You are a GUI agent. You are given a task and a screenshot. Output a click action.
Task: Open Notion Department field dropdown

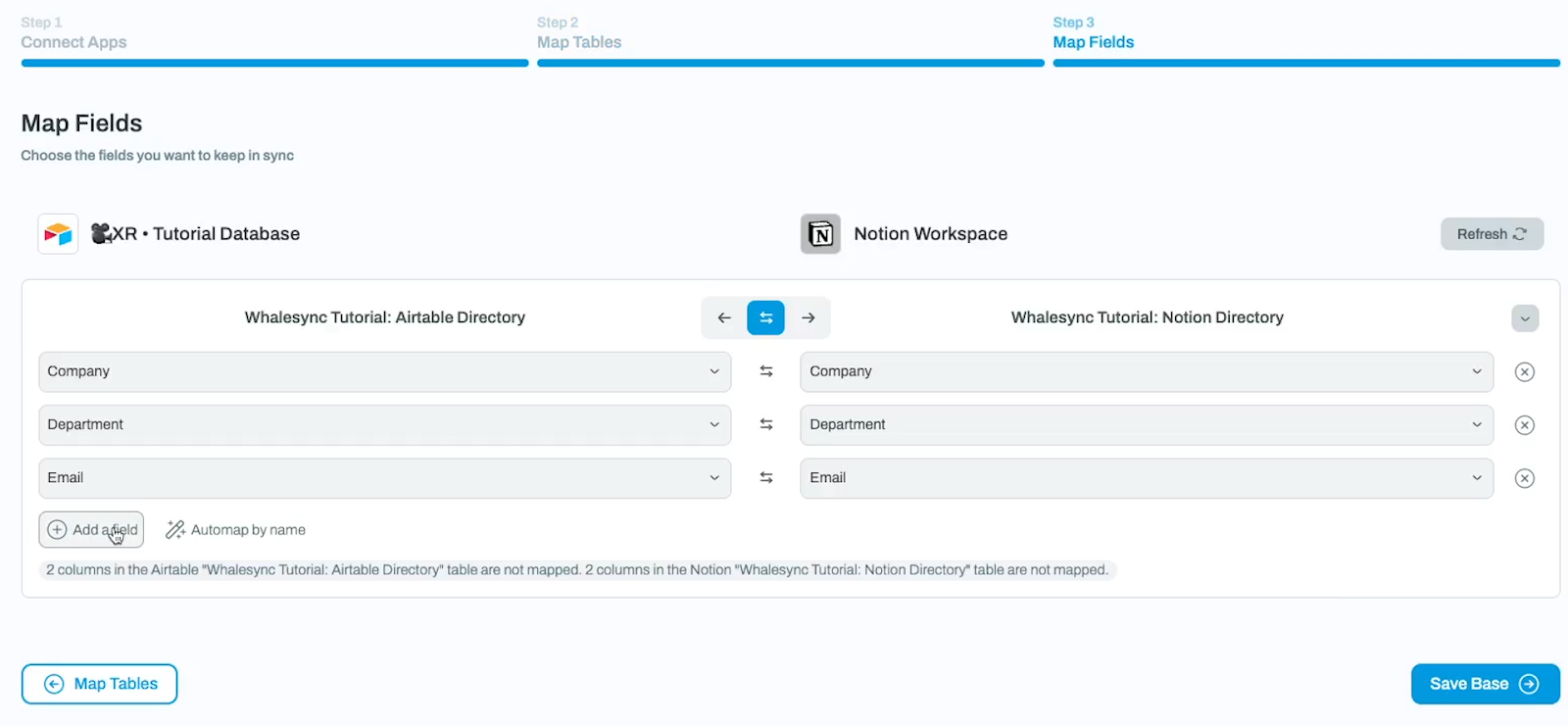(1147, 425)
